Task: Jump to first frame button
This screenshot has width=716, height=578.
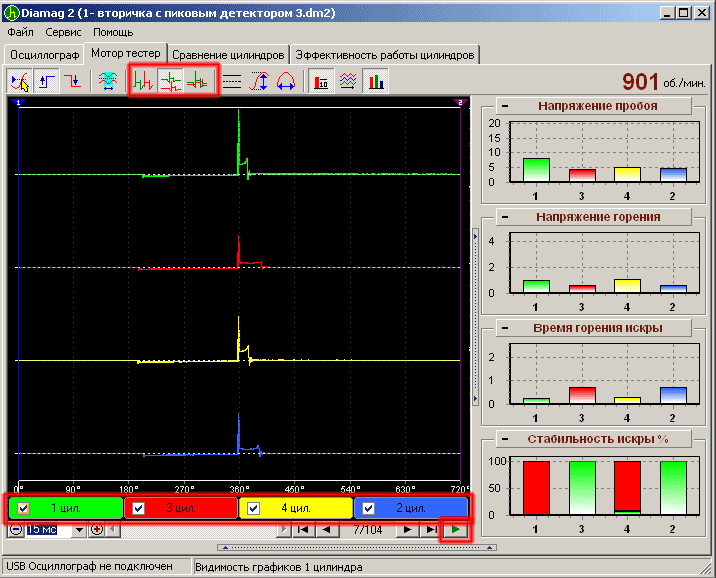Action: pos(303,530)
